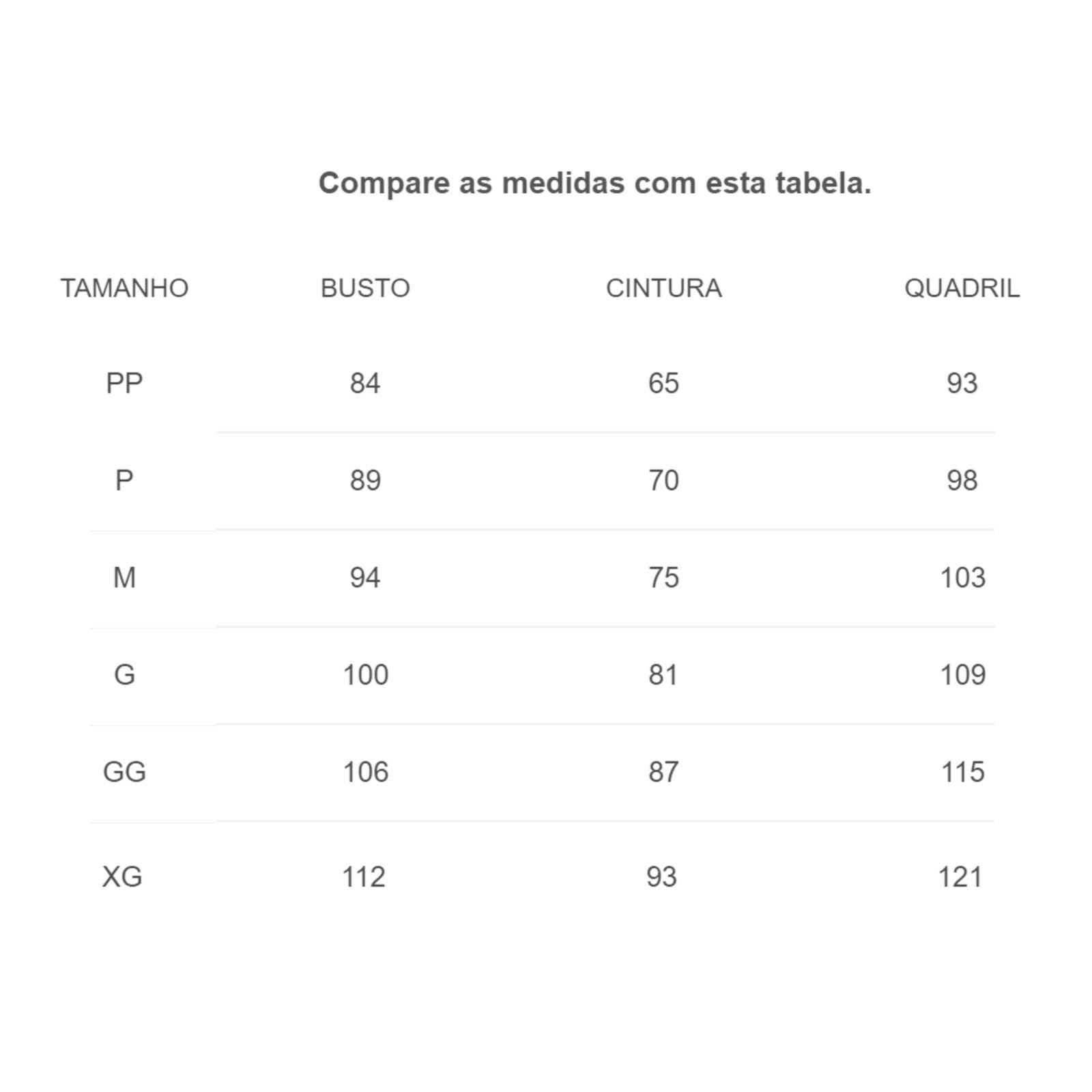Select waist value 65 in the PP row
Image resolution: width=1092 pixels, height=1092 pixels.
click(663, 384)
